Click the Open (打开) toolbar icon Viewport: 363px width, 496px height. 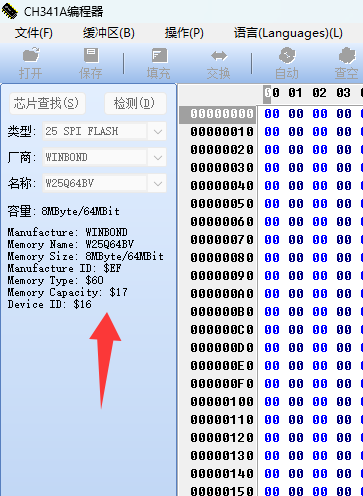pos(31,63)
